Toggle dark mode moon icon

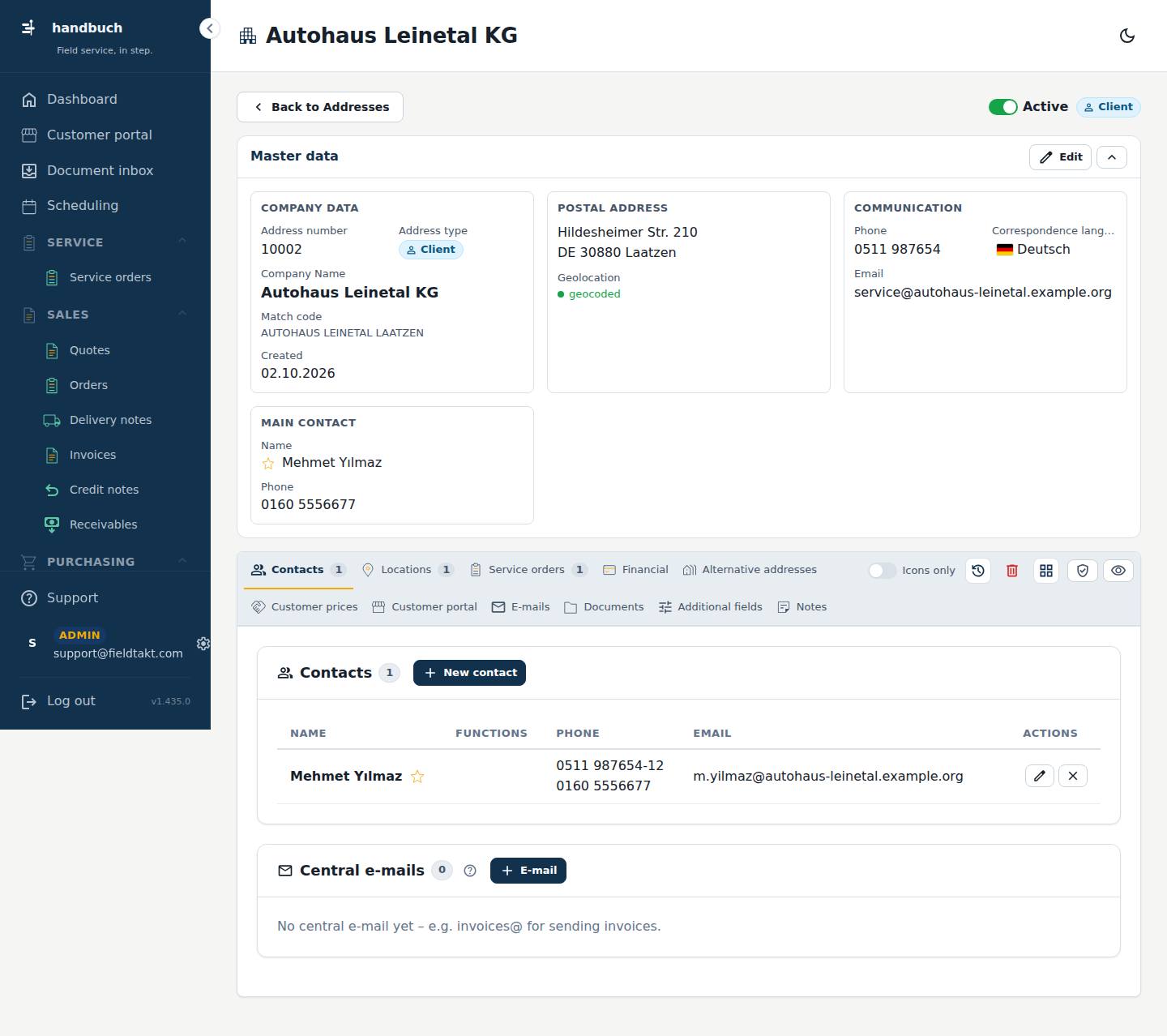1126,36
